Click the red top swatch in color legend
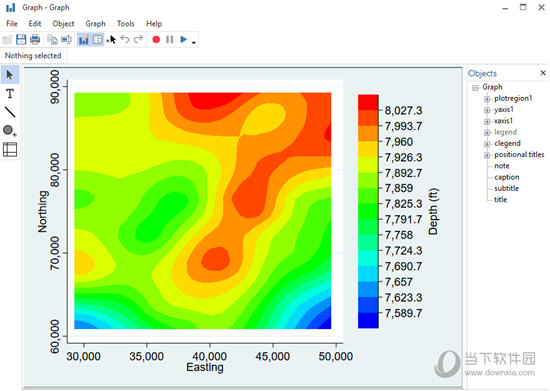This screenshot has height=391, width=550. [x=368, y=102]
